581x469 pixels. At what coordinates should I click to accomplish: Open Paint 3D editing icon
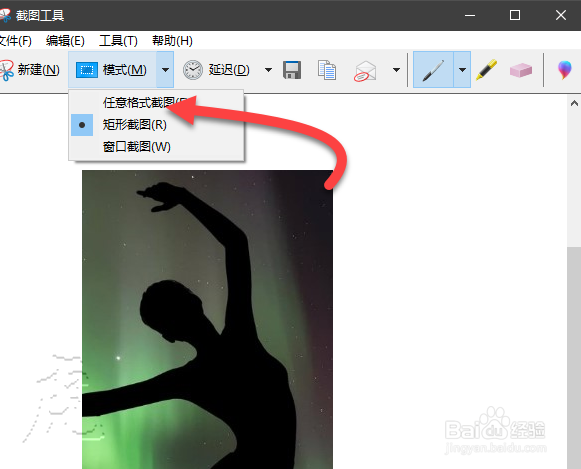click(x=564, y=70)
